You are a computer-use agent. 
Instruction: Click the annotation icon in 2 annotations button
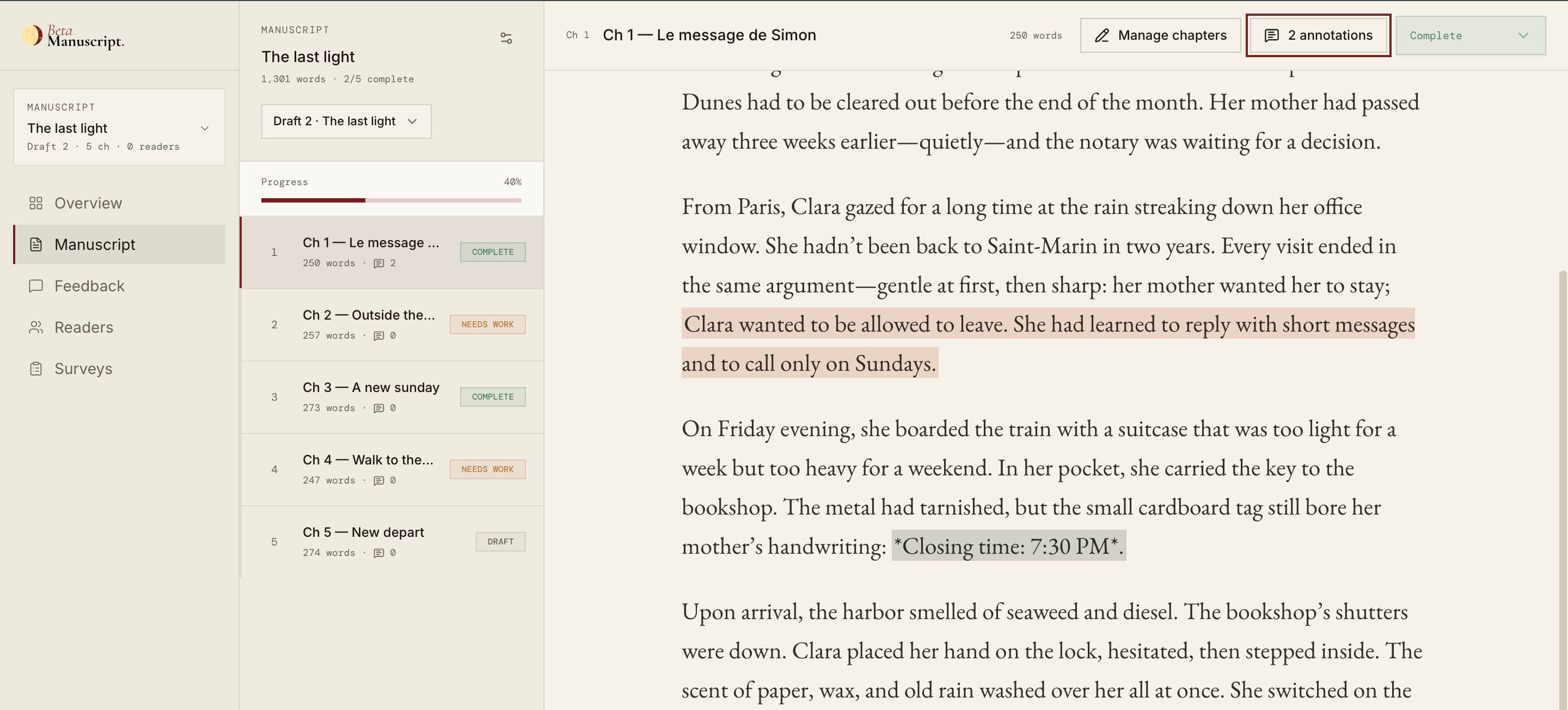[x=1272, y=35]
